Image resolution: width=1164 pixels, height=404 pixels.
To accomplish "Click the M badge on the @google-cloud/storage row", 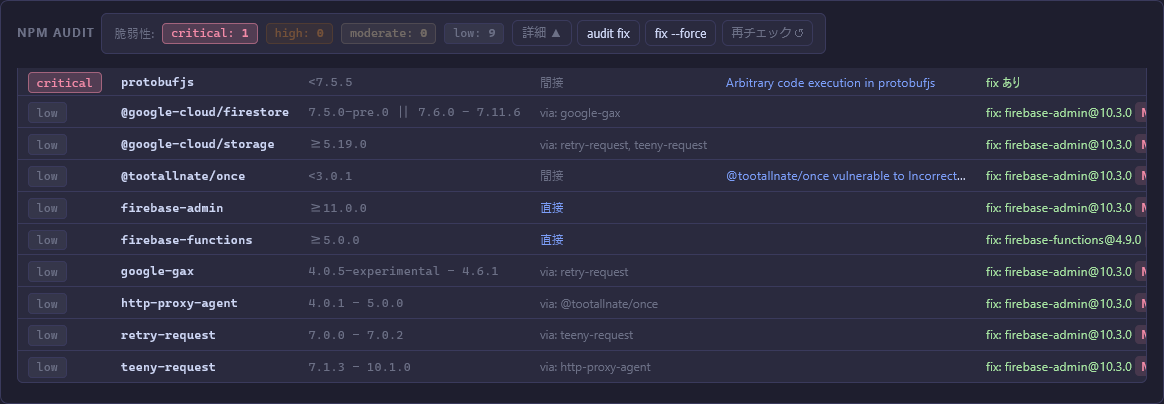I will pos(1141,144).
